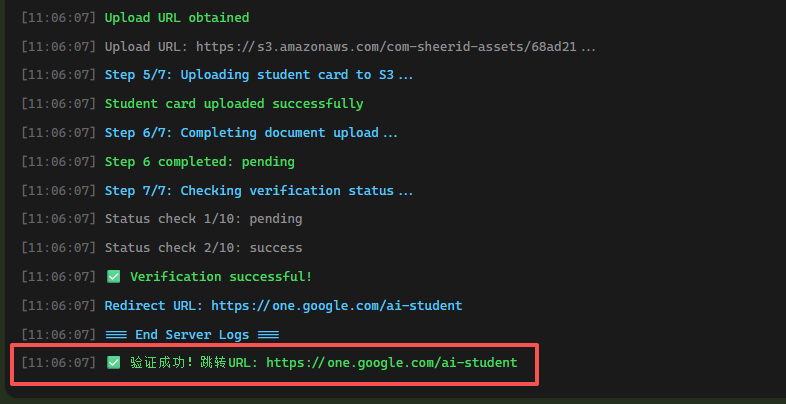Select the 'Verification successful!' text

(x=221, y=277)
